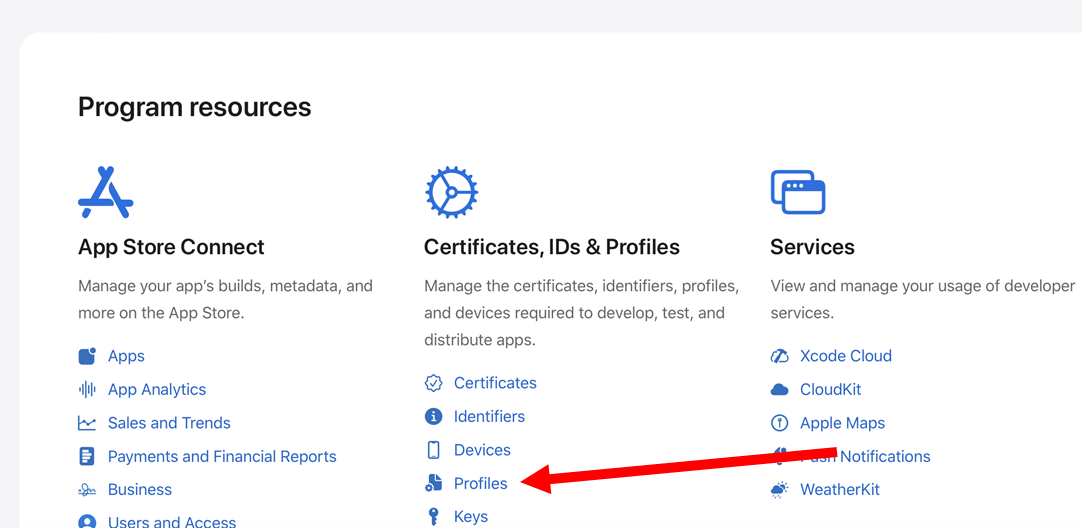
Task: Open the Certificates link
Action: [495, 383]
